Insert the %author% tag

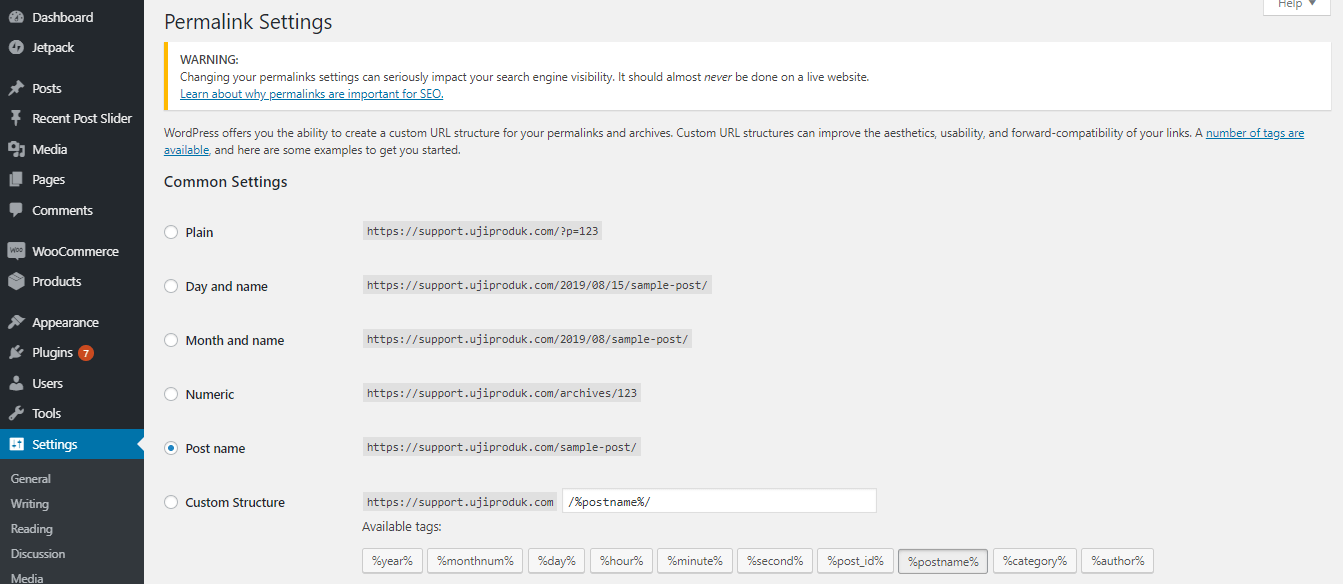pyautogui.click(x=1117, y=561)
